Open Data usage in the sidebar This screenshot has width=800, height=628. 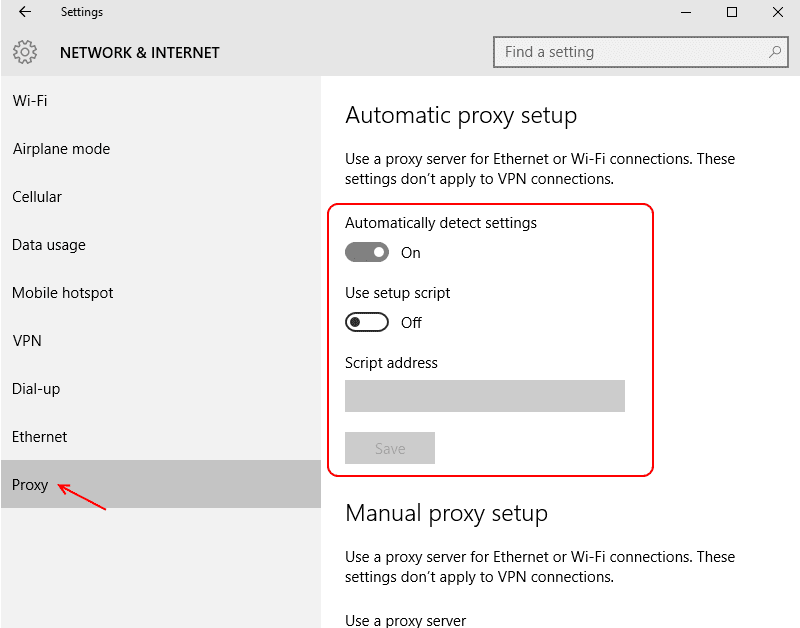pyautogui.click(x=49, y=245)
